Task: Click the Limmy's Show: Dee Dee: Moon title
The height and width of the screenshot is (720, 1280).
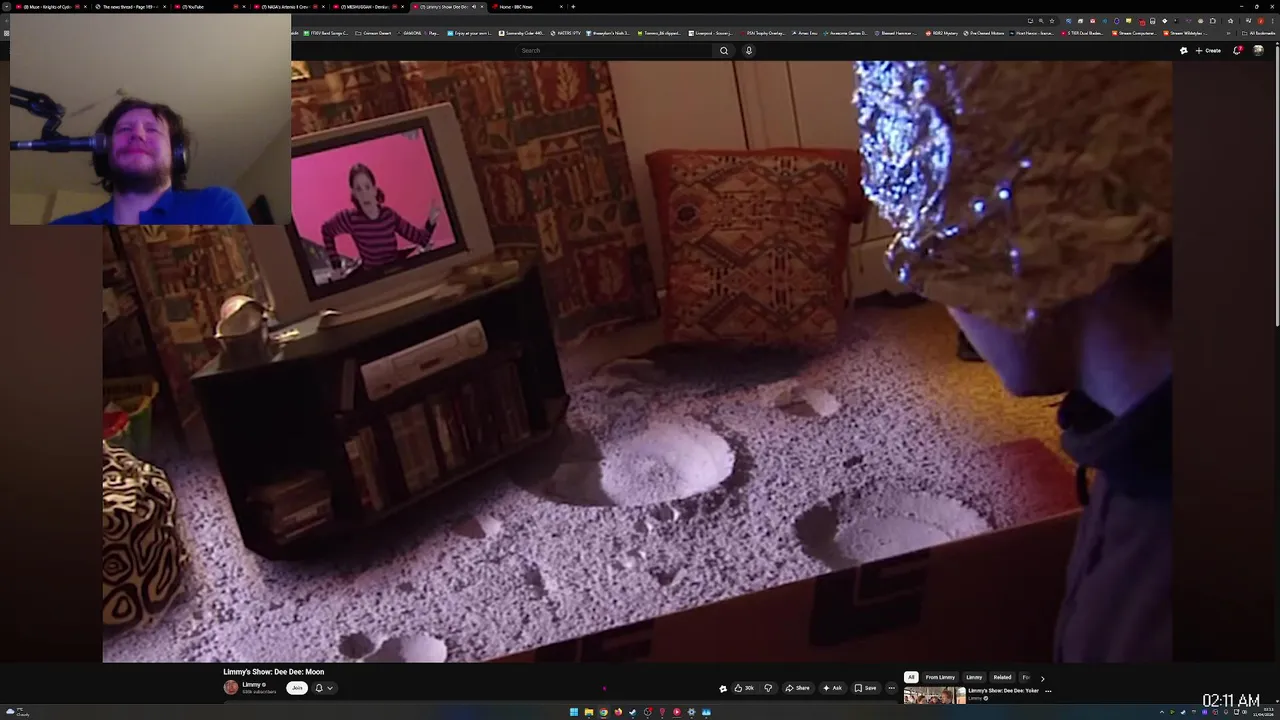Action: click(x=274, y=672)
